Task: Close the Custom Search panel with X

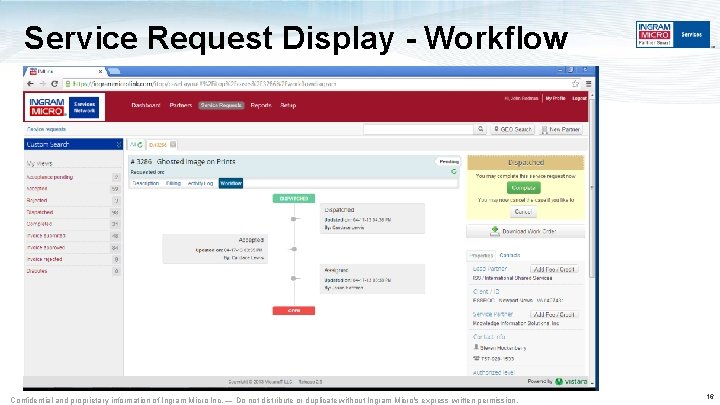Action: pyautogui.click(x=118, y=144)
